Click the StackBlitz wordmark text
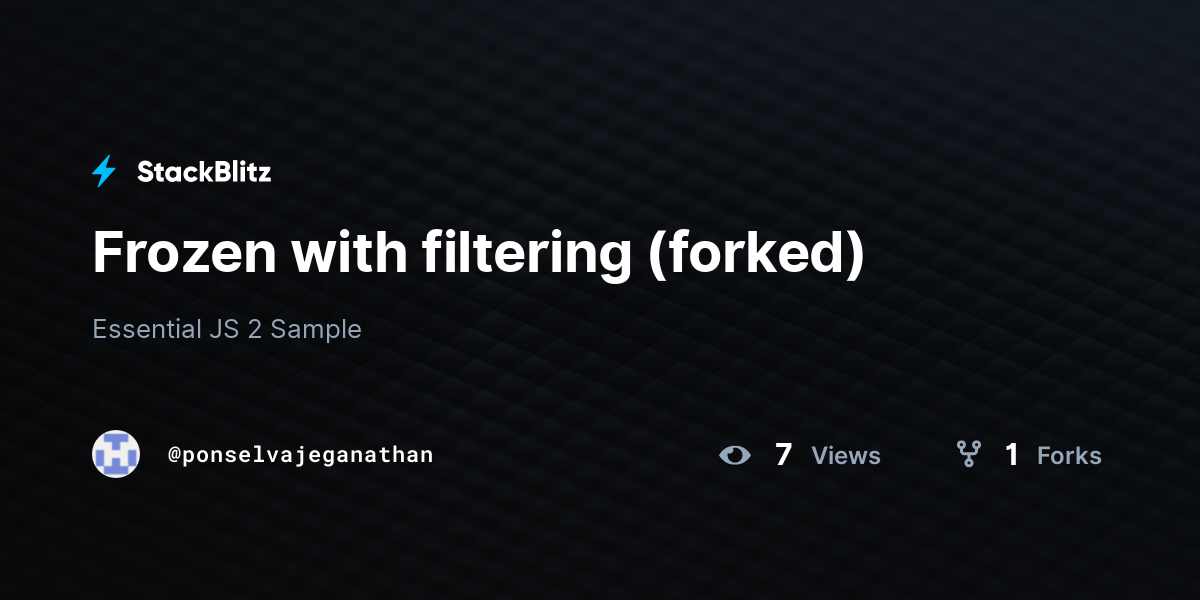 (x=204, y=172)
